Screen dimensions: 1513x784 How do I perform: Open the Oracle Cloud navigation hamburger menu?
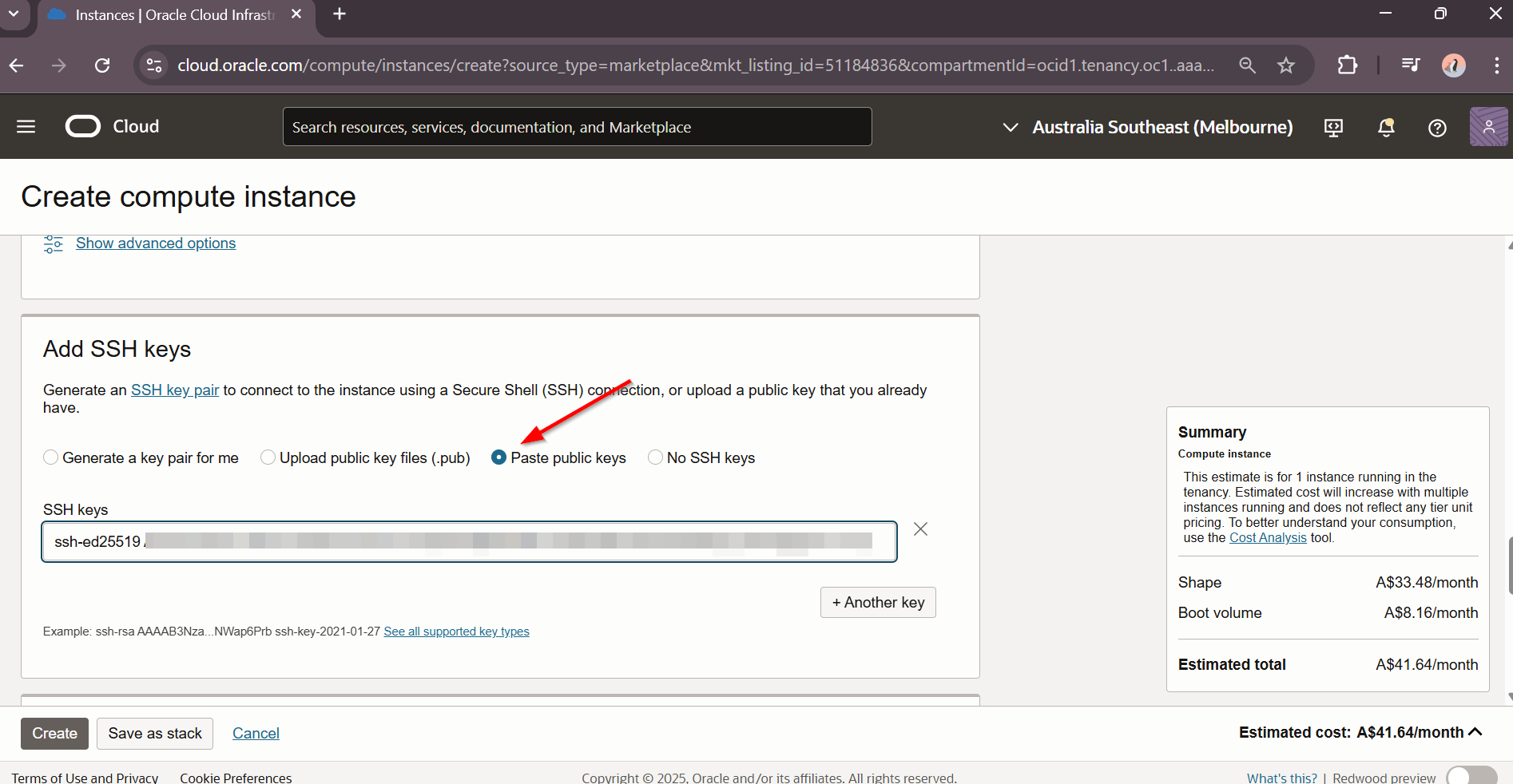(26, 127)
